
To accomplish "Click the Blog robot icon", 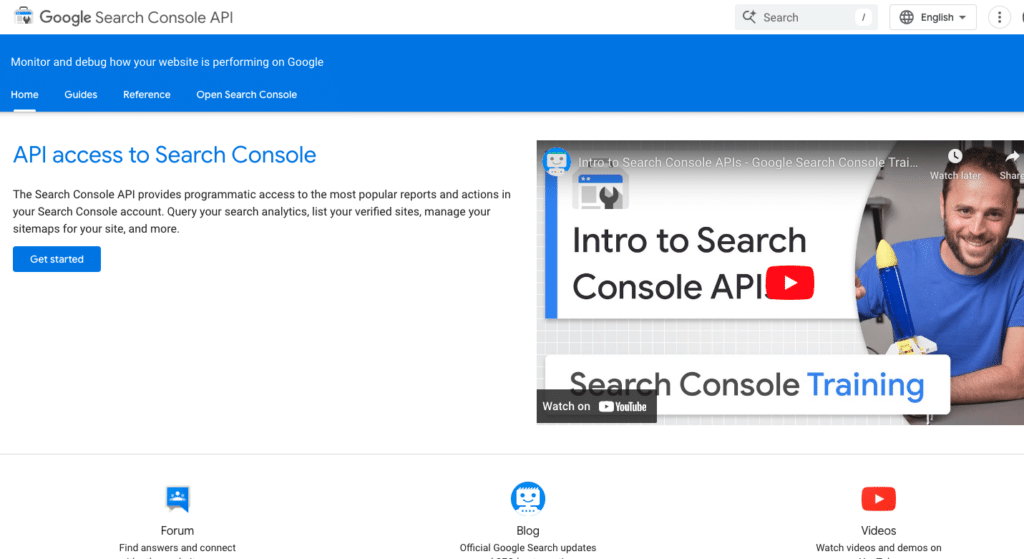I will pyautogui.click(x=528, y=499).
